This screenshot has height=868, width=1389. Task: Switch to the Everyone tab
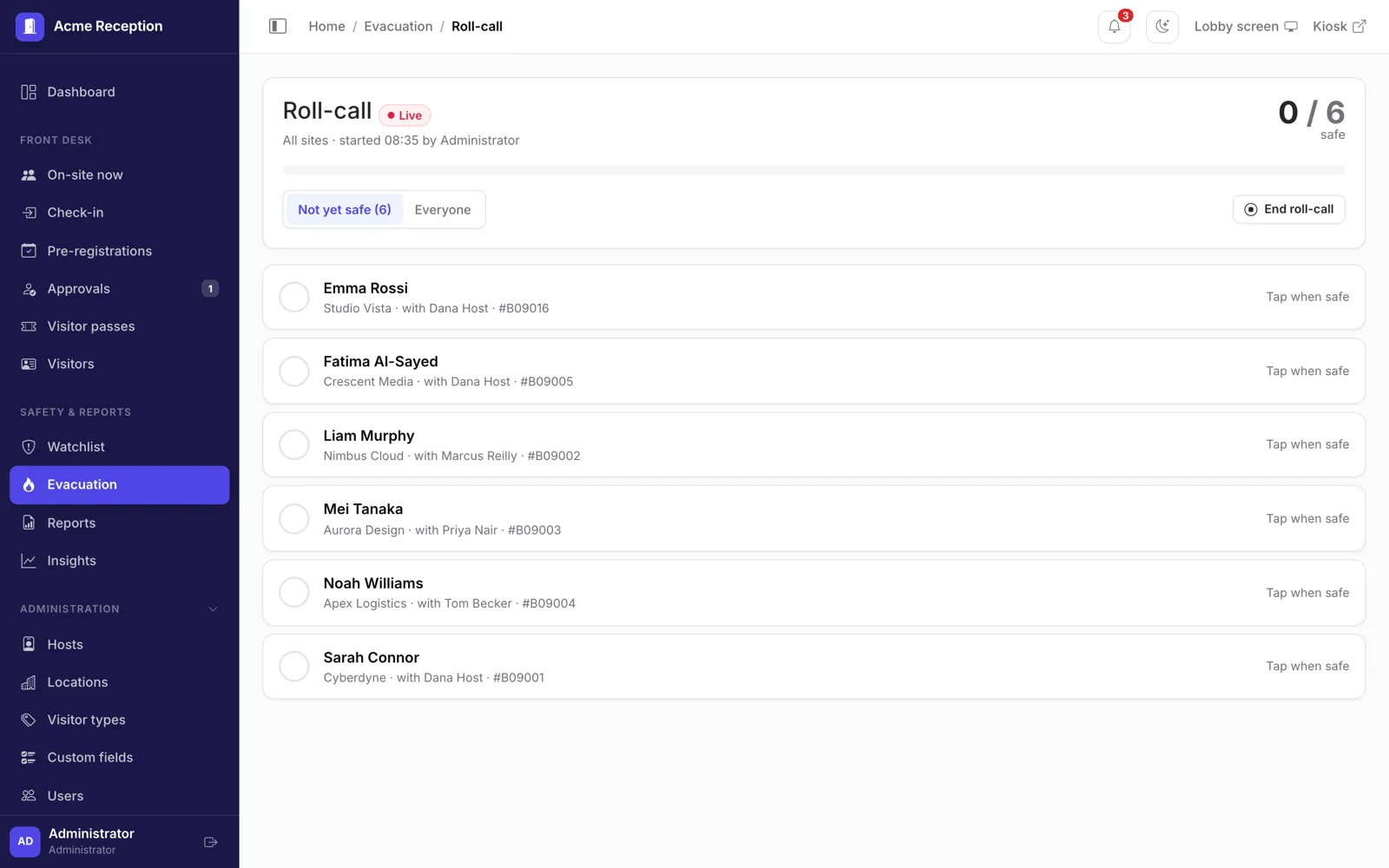(443, 210)
